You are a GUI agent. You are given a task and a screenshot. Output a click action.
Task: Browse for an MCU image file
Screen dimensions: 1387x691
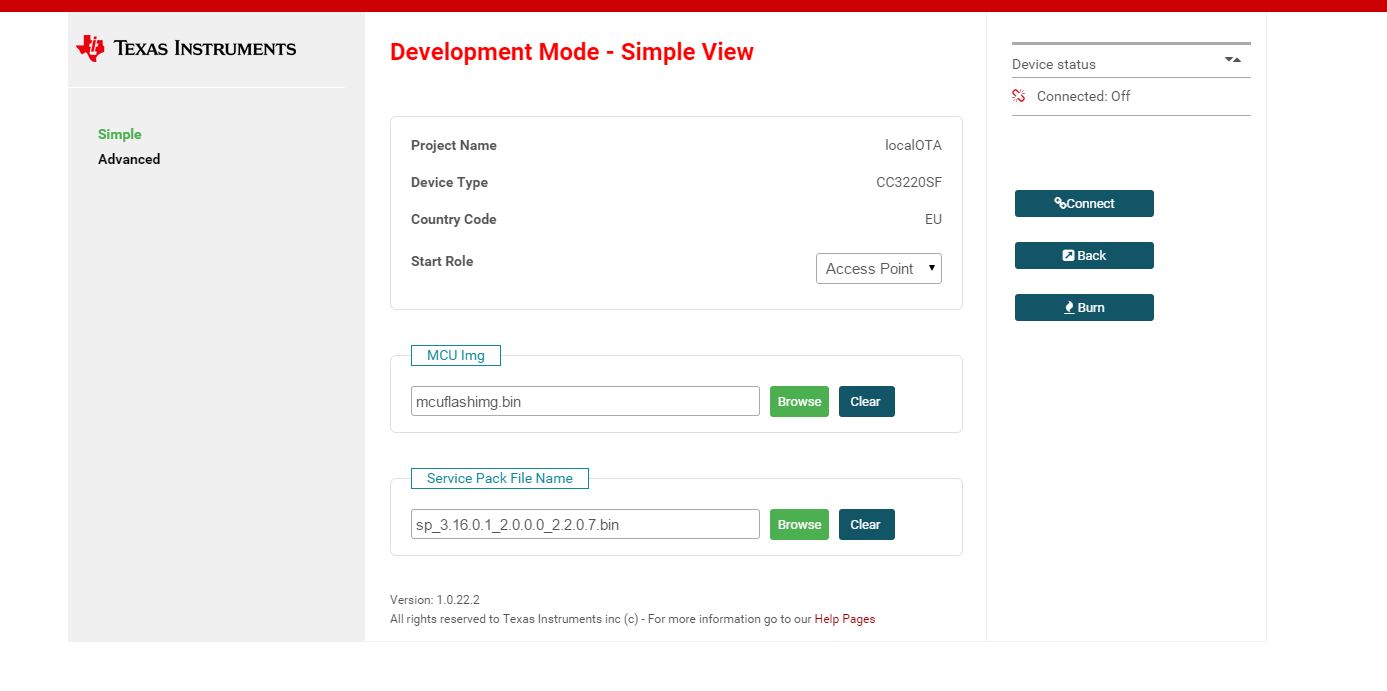[x=799, y=401]
